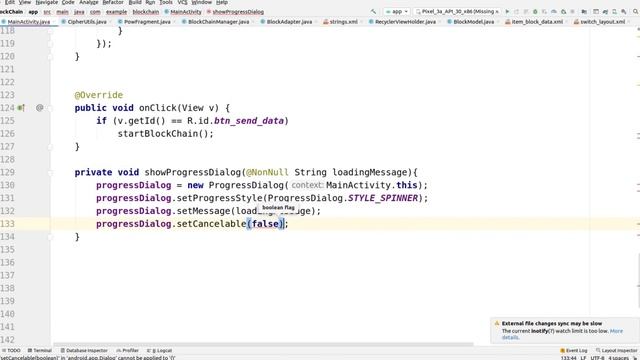Click the warning icon in the notification
Screen dimensions: 640x360
497,323
